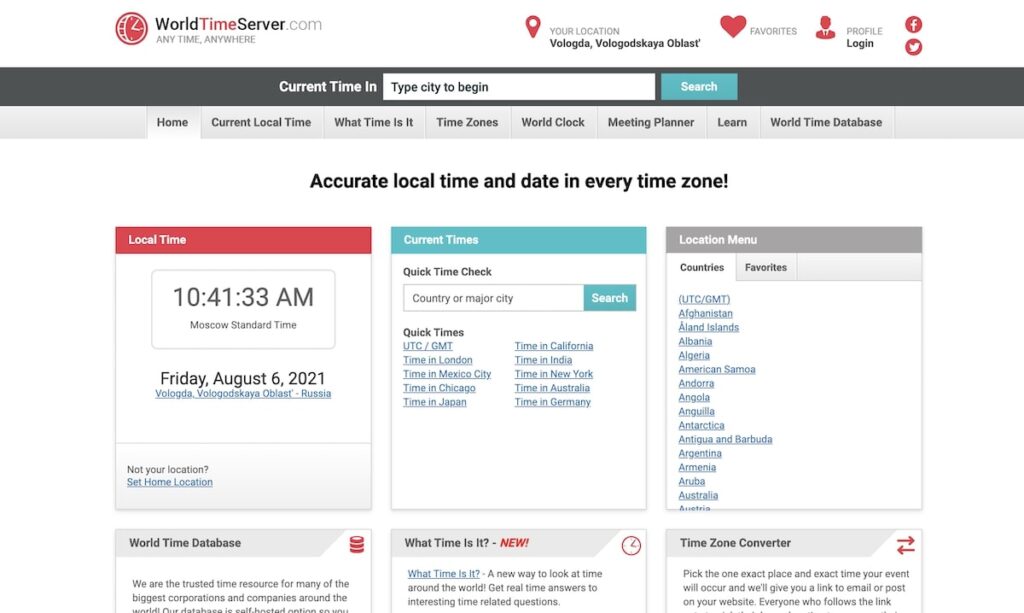
Task: Go to What Time Is It menu
Action: [374, 122]
